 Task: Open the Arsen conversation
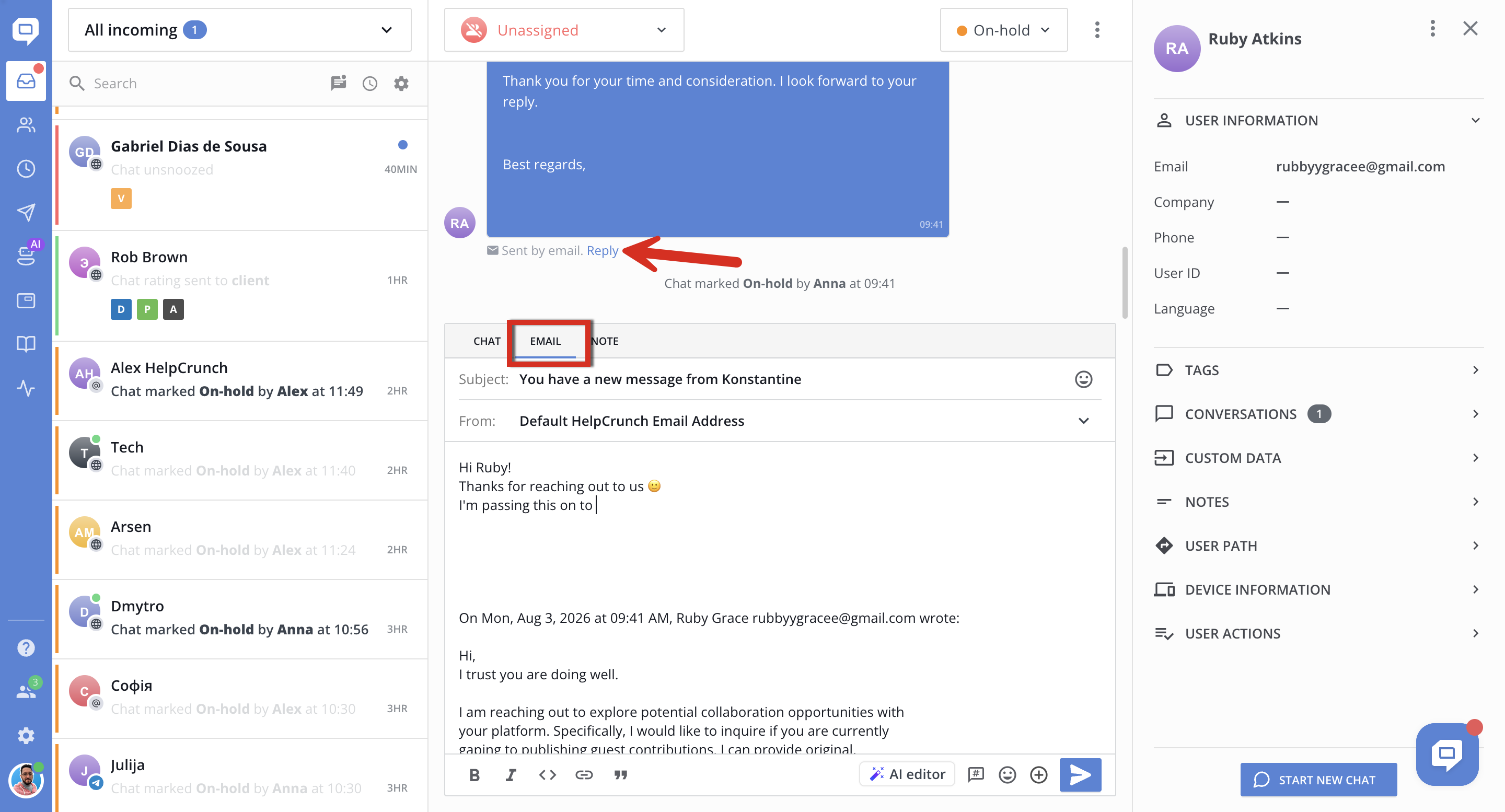pyautogui.click(x=242, y=539)
